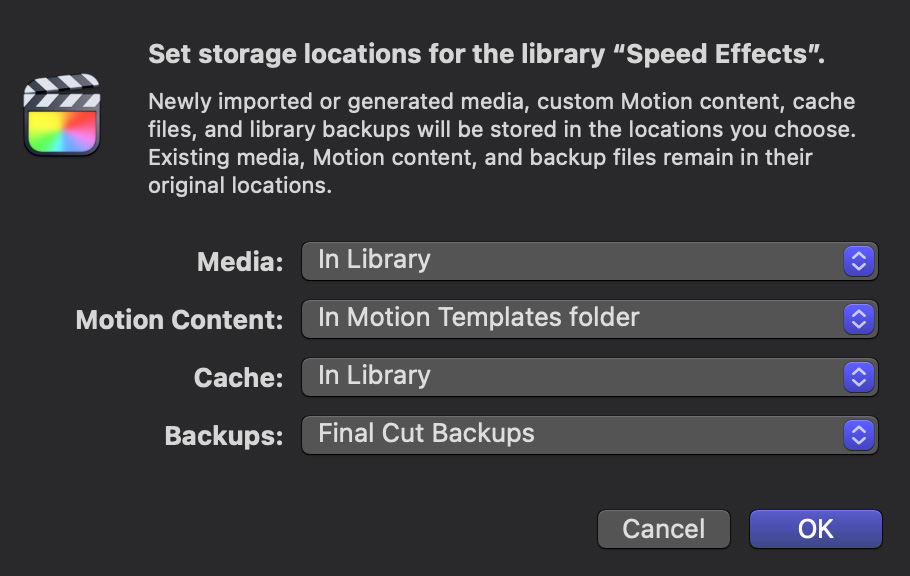Click the rainbow color area of the app icon
Image resolution: width=910 pixels, height=576 pixels.
[x=62, y=131]
